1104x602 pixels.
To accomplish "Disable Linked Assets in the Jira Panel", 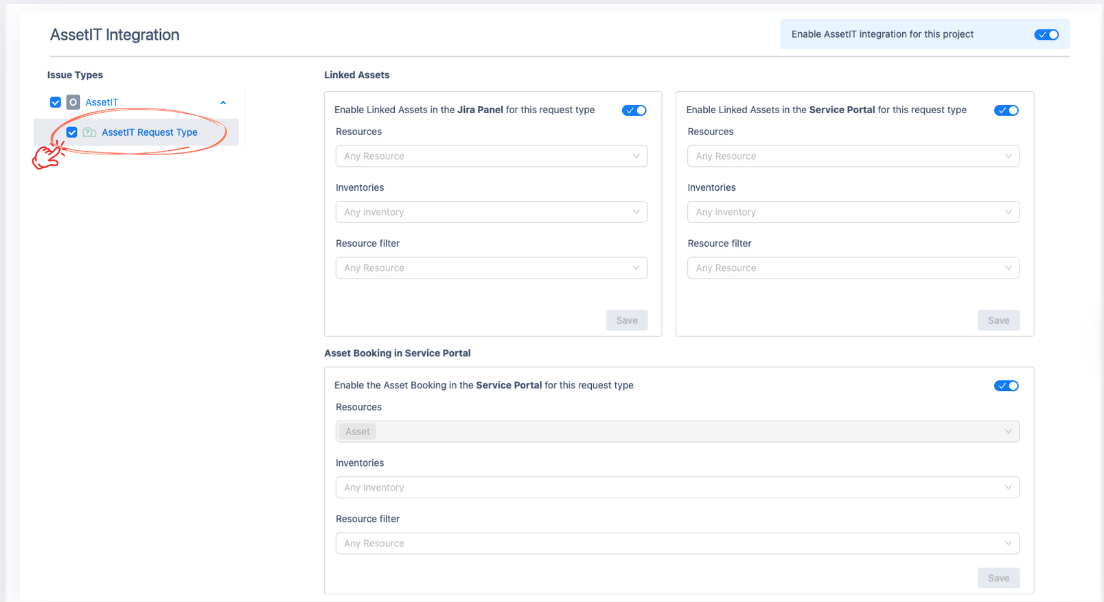I will click(634, 110).
